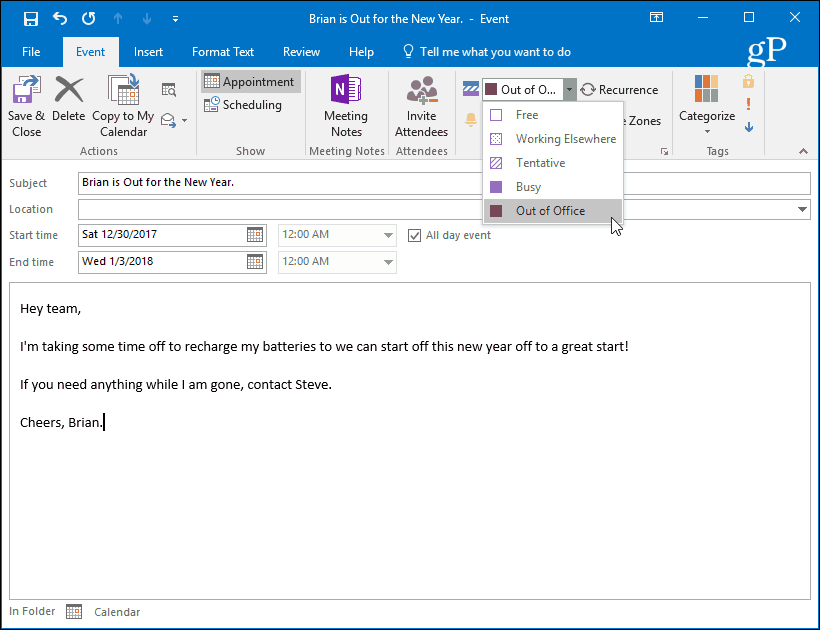Click the Recurrence button
Screen dimensions: 820x630
[x=619, y=90]
